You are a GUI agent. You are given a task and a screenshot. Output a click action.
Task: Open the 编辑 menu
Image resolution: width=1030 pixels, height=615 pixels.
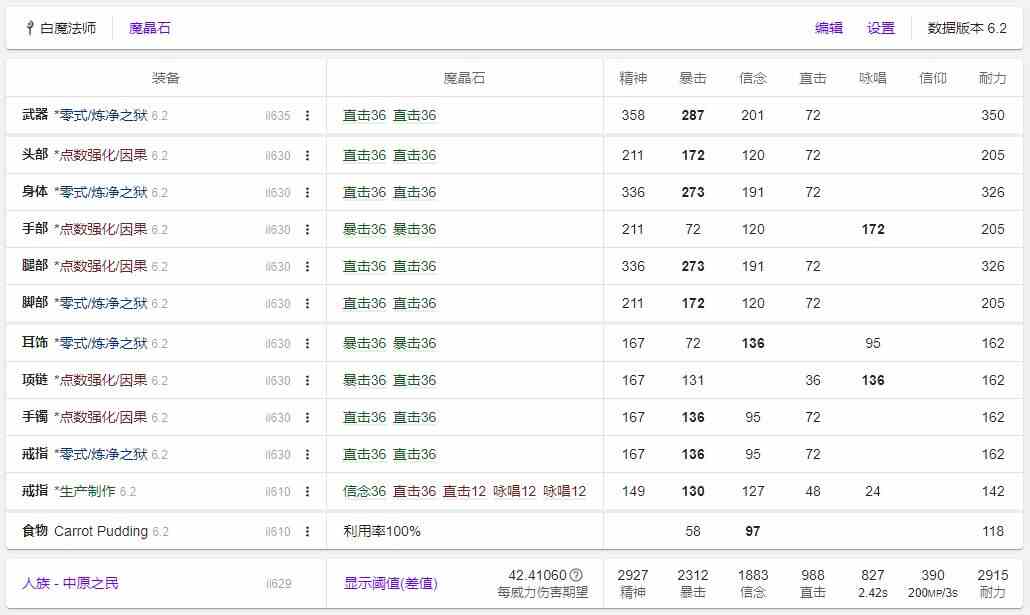(x=829, y=28)
